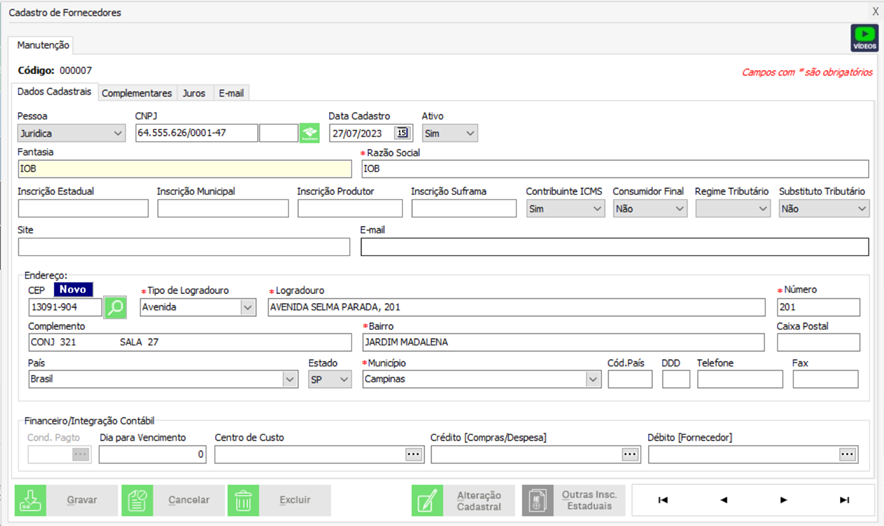
Task: Switch to the Complementares tab
Action: coord(137,93)
